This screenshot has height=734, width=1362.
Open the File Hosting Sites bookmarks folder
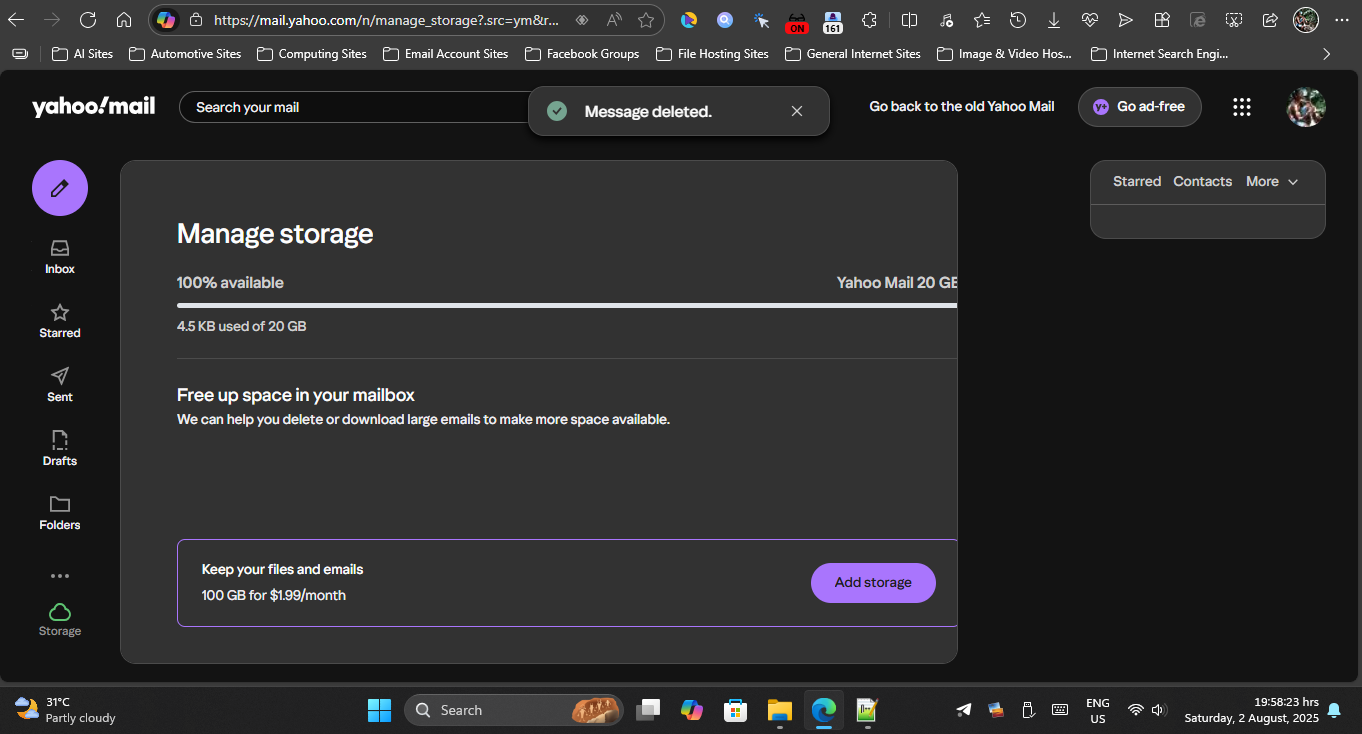tap(713, 54)
